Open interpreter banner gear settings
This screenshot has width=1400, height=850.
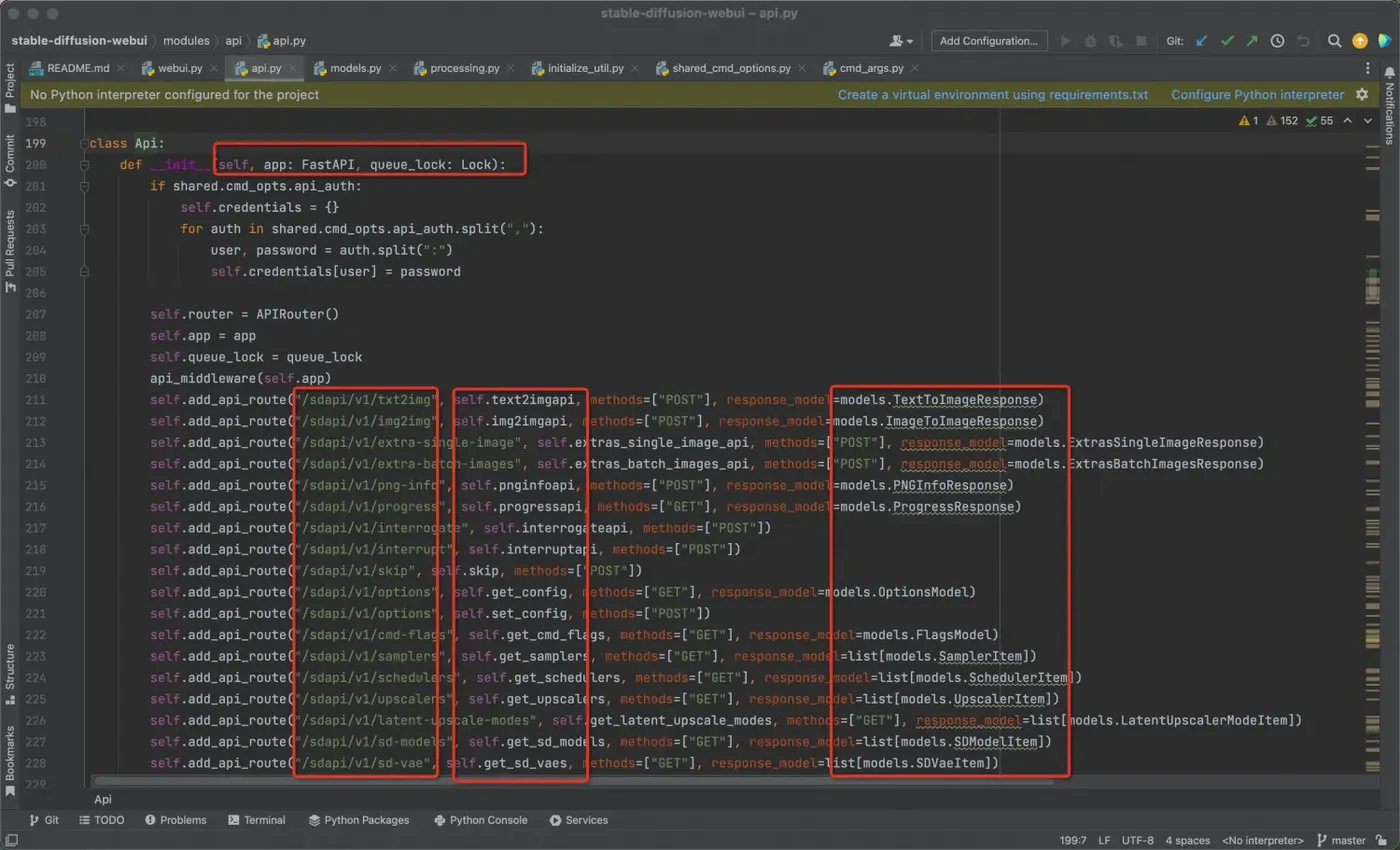[x=1361, y=95]
